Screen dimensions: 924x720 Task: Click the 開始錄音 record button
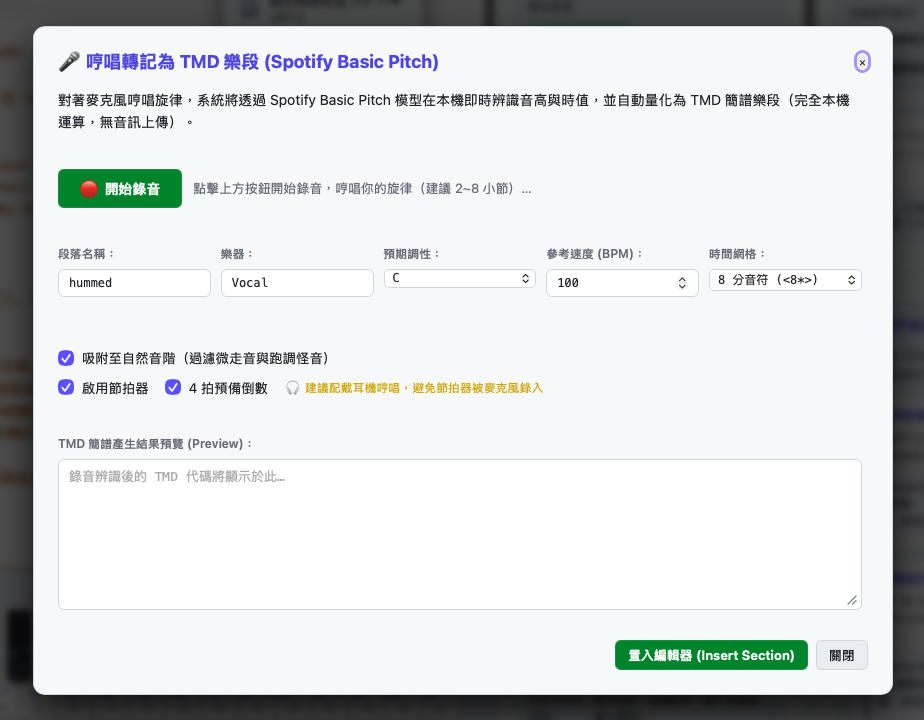[120, 189]
